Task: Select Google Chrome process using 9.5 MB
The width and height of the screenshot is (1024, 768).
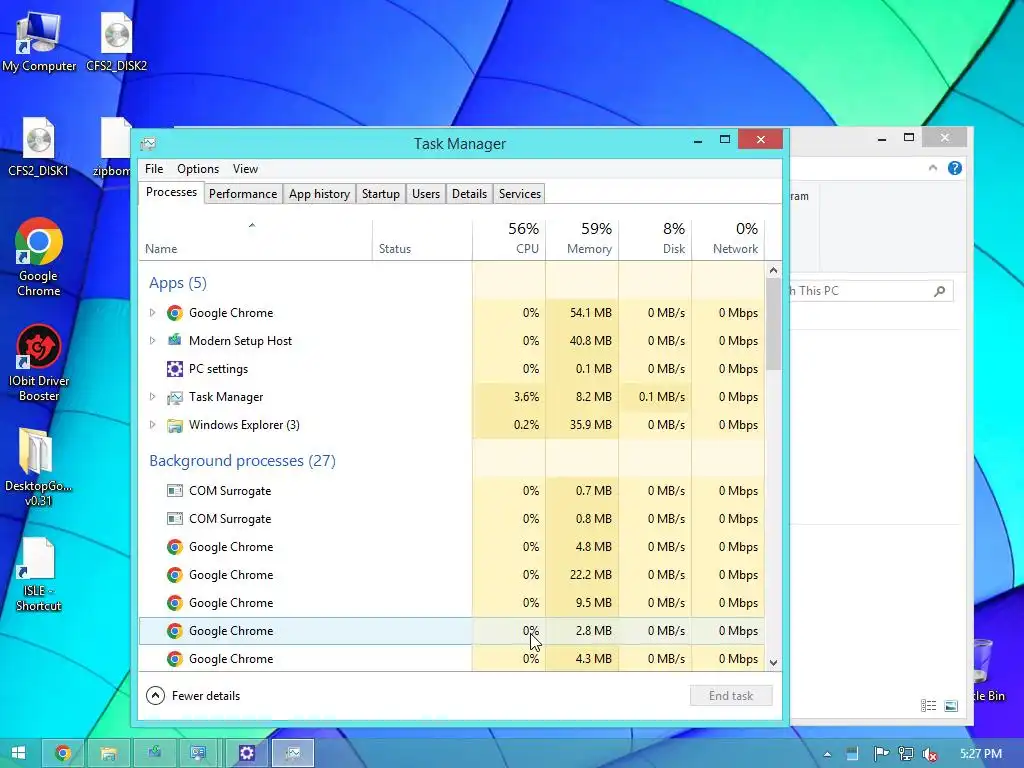Action: pos(451,603)
